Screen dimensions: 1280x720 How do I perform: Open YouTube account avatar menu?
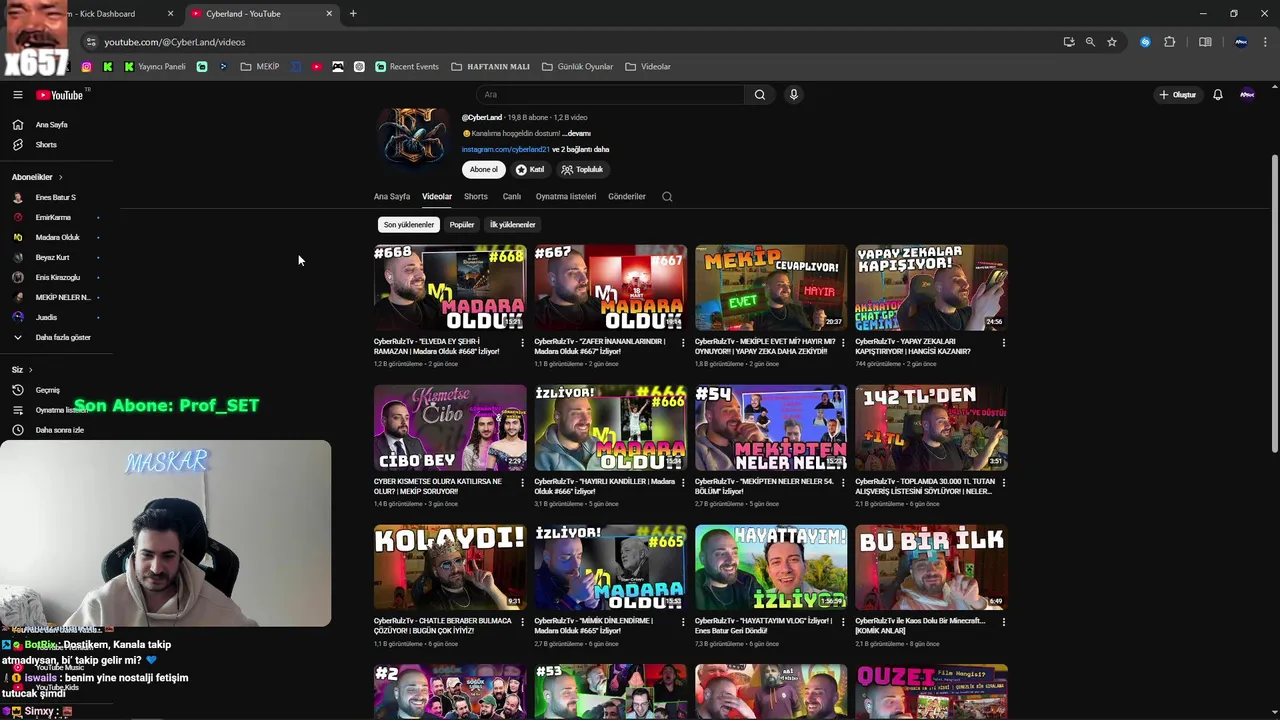tap(1247, 95)
